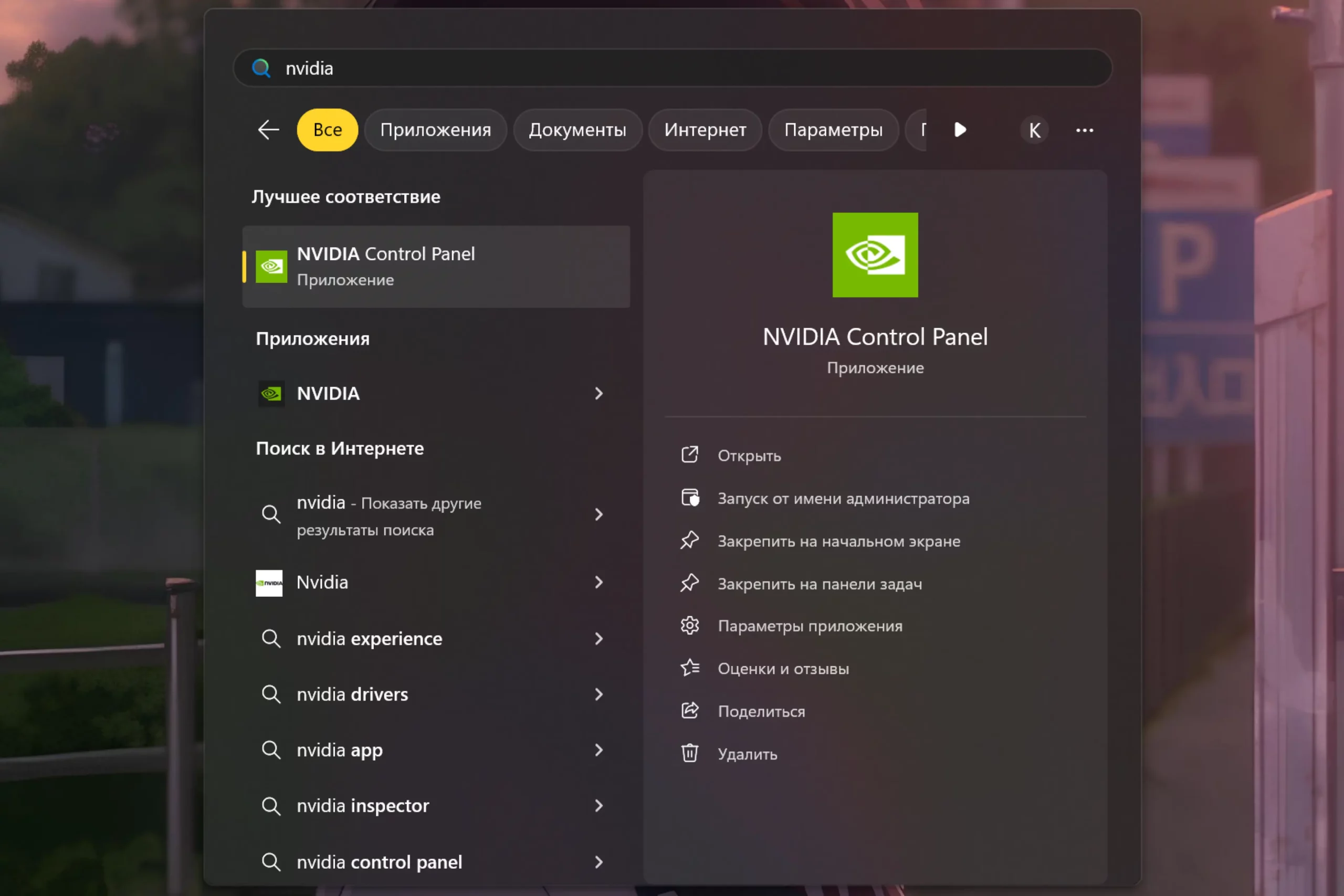This screenshot has width=1344, height=896.
Task: Expand the NVIDIA app result chevron
Action: (x=598, y=393)
